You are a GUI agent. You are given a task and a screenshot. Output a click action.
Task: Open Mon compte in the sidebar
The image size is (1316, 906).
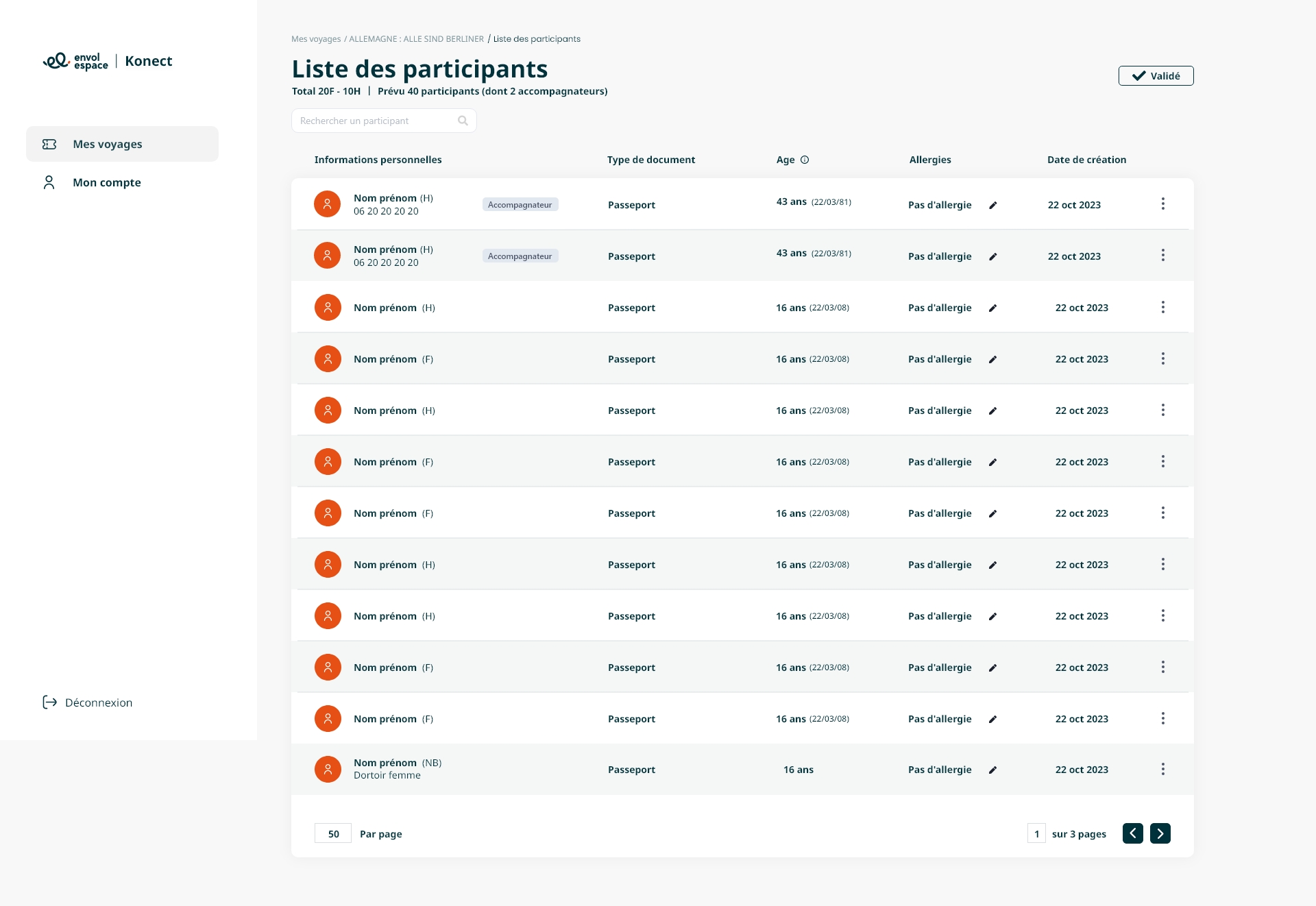(107, 182)
